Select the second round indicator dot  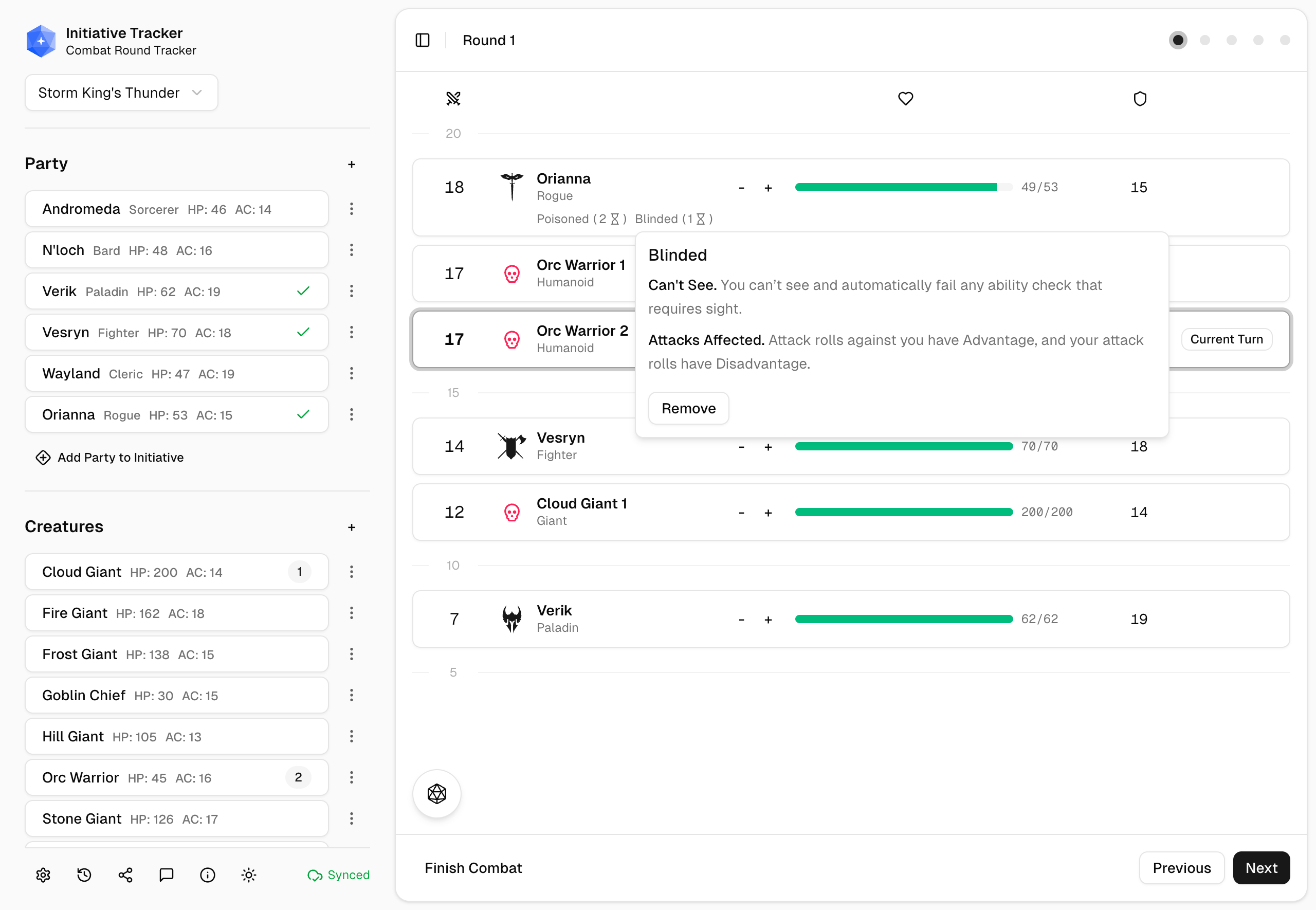tap(1205, 40)
